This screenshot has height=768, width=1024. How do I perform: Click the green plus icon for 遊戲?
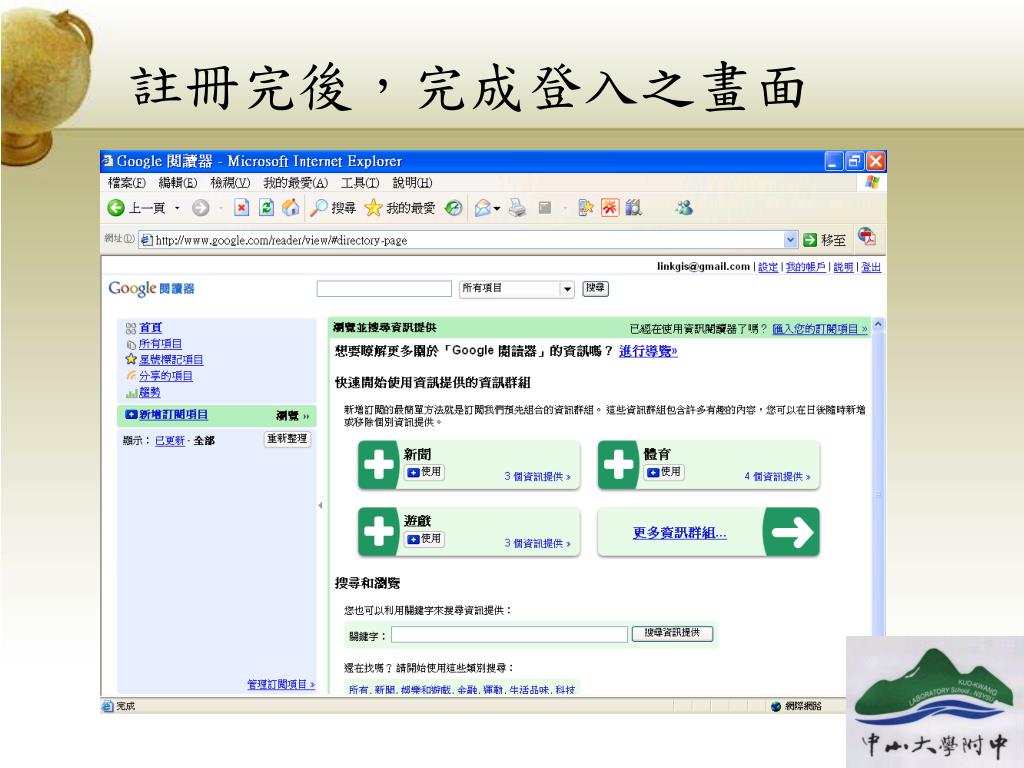pos(379,532)
